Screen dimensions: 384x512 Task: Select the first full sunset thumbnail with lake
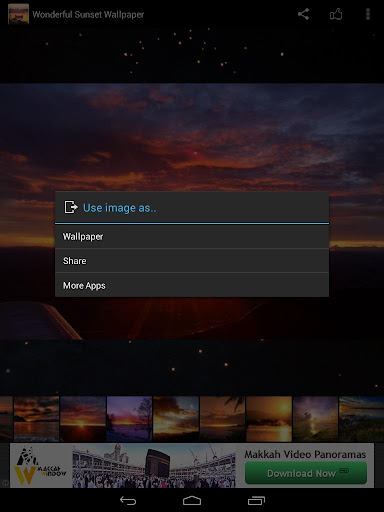pyautogui.click(x=36, y=419)
